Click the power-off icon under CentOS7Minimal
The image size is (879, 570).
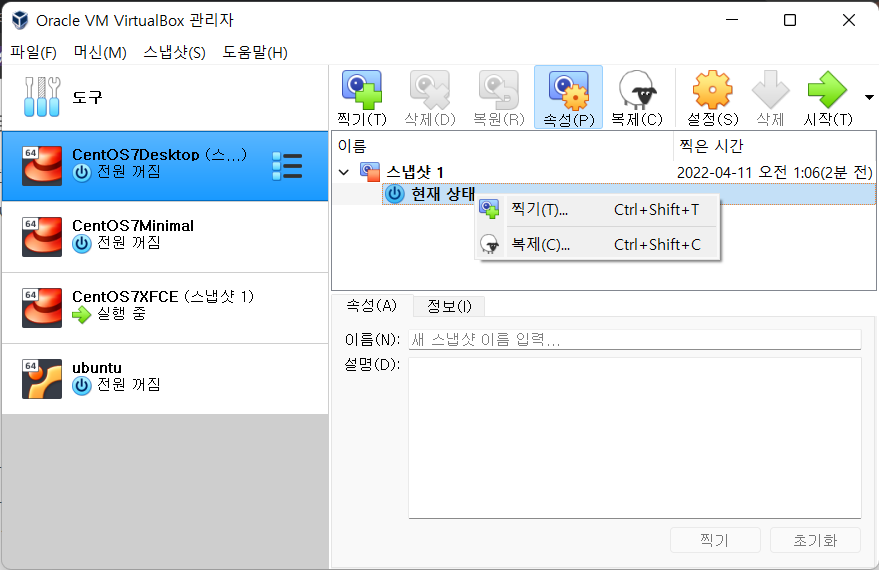click(x=81, y=243)
